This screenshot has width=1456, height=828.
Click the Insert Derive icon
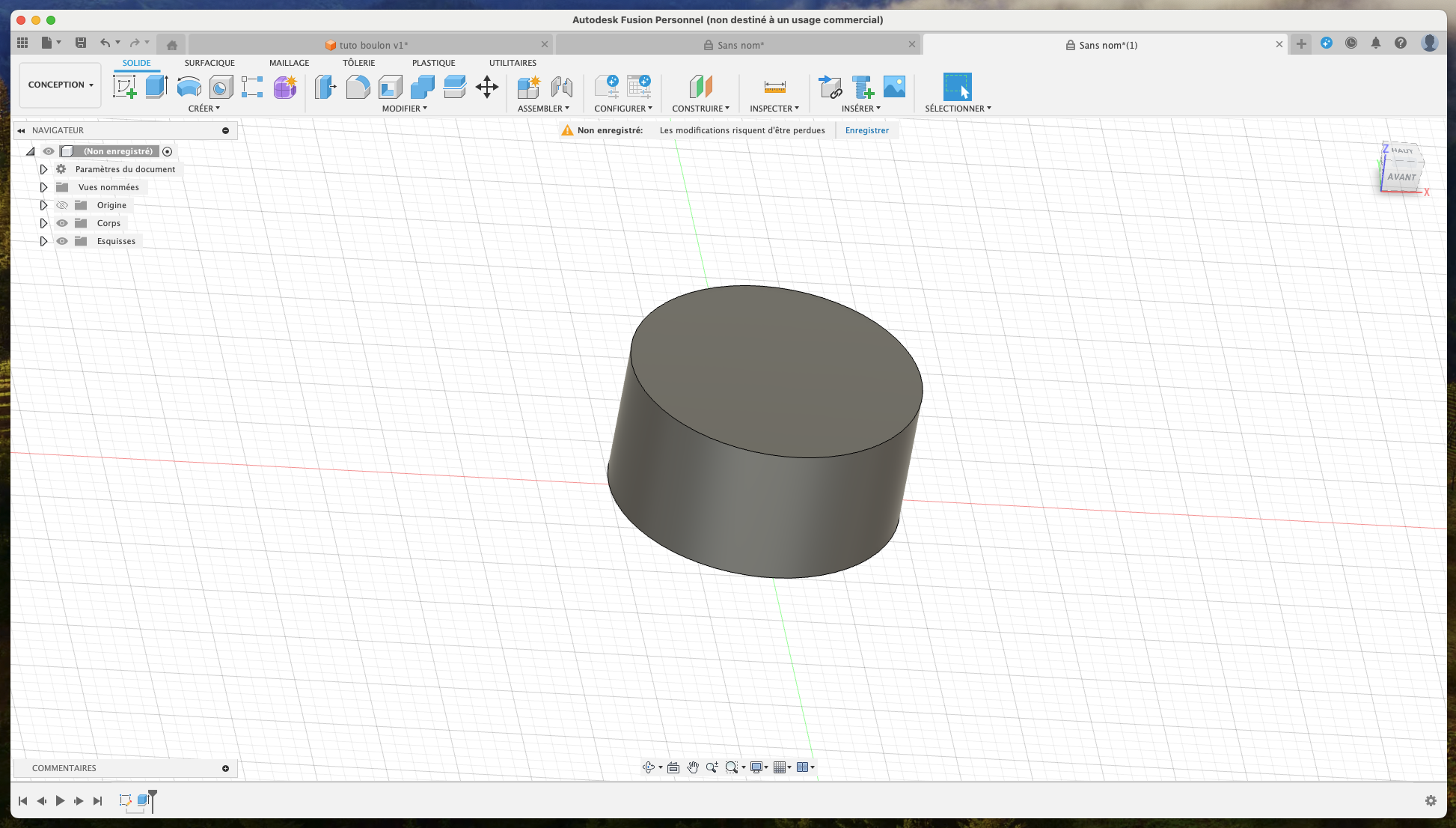[x=830, y=87]
